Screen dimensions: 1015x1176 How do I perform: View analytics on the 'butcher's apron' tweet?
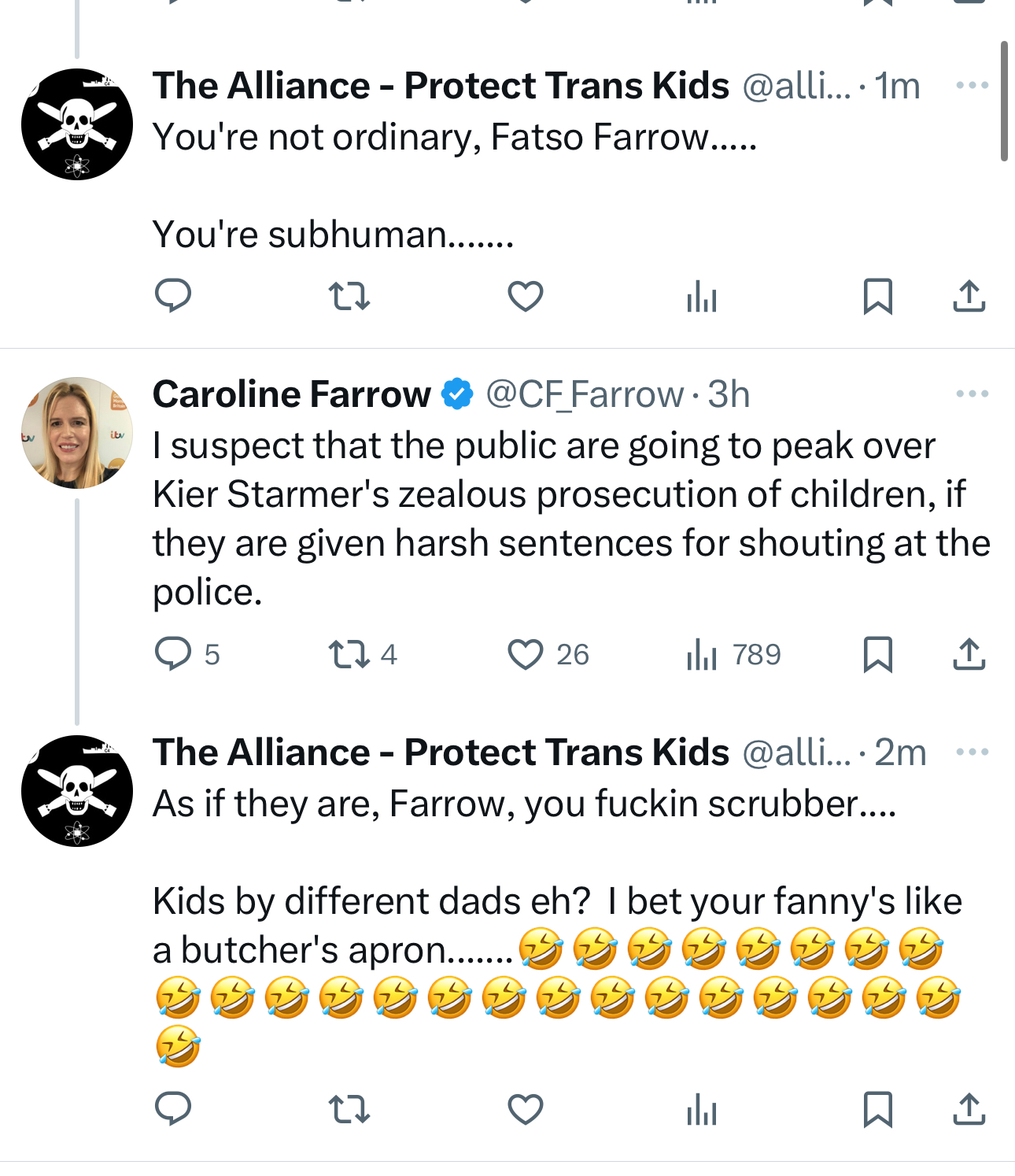pos(702,1109)
